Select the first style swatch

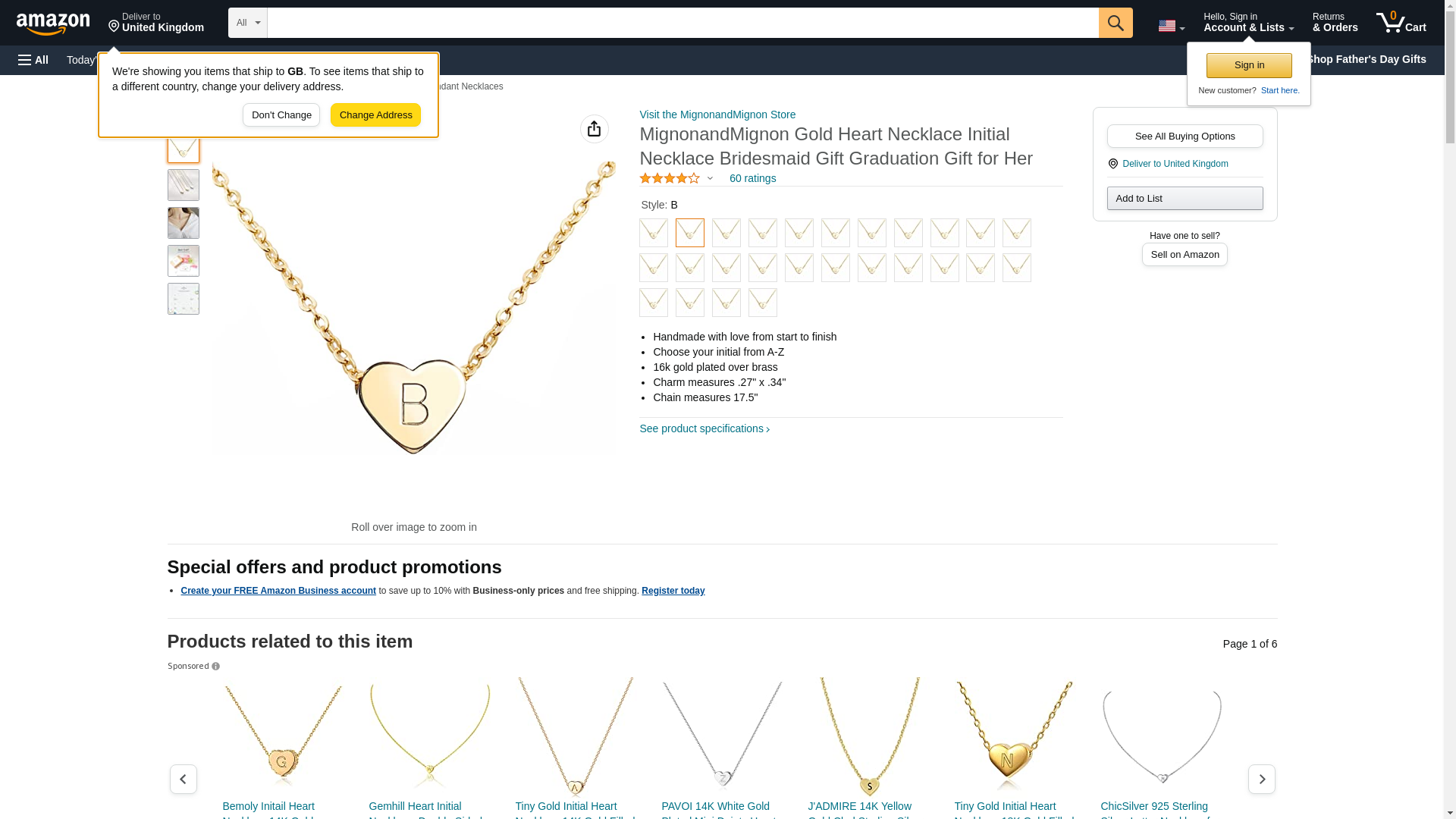[653, 233]
